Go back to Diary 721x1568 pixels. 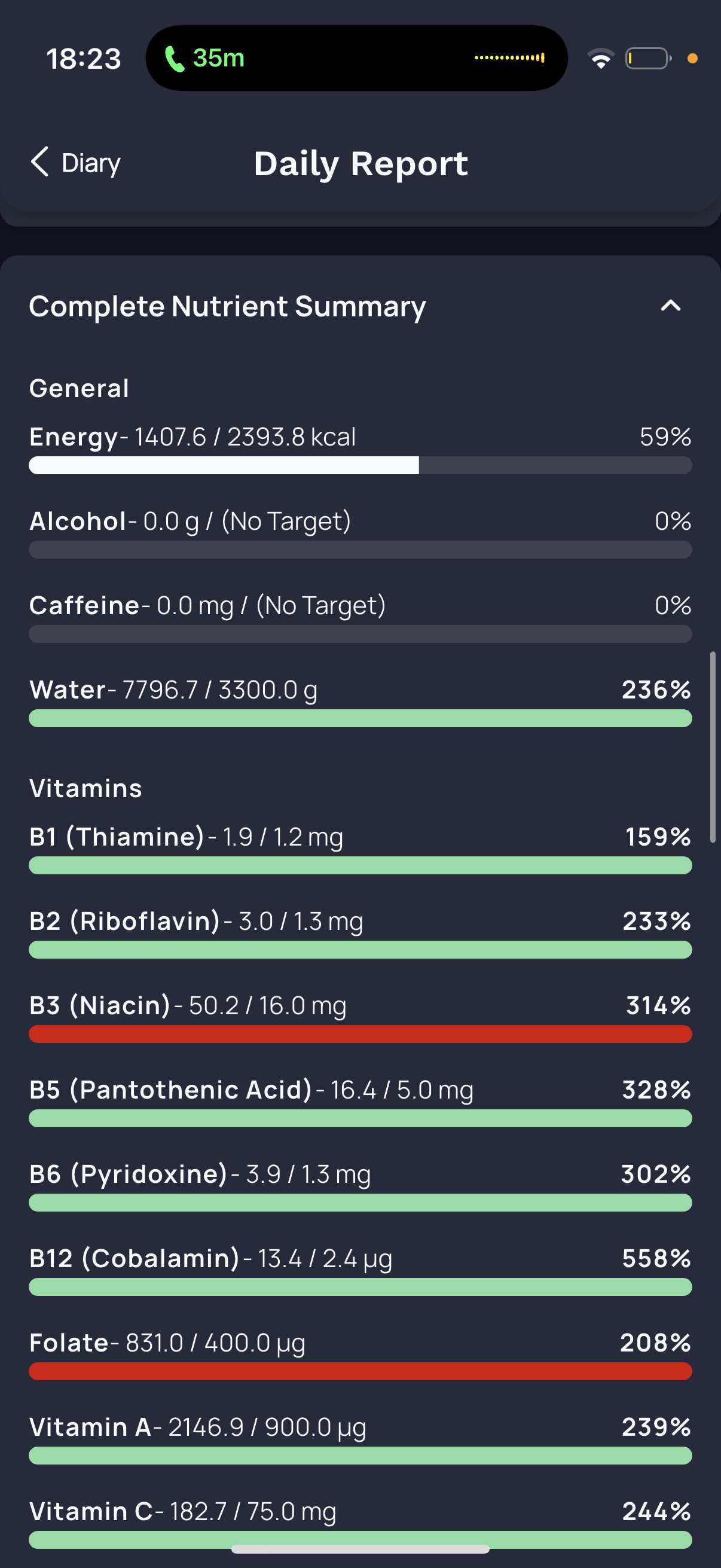click(x=90, y=163)
